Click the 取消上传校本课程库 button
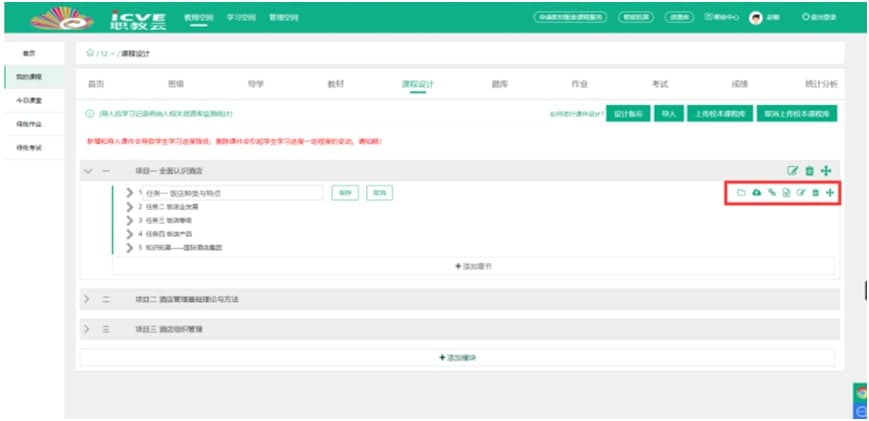Screen dimensions: 869x421 [797, 113]
